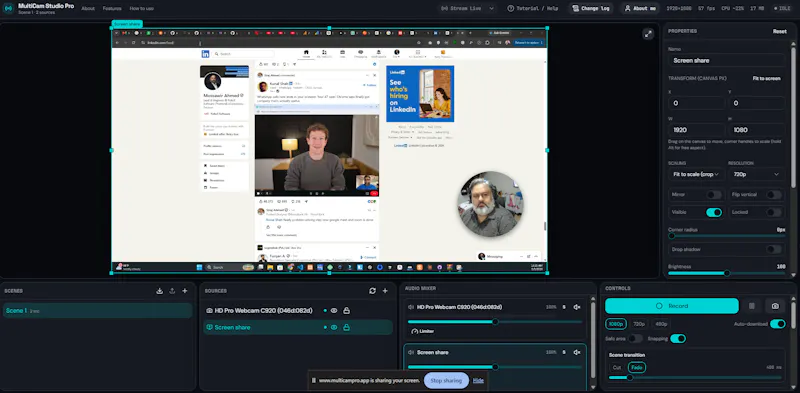
Task: Select the Screen share source row
Action: tap(298, 327)
